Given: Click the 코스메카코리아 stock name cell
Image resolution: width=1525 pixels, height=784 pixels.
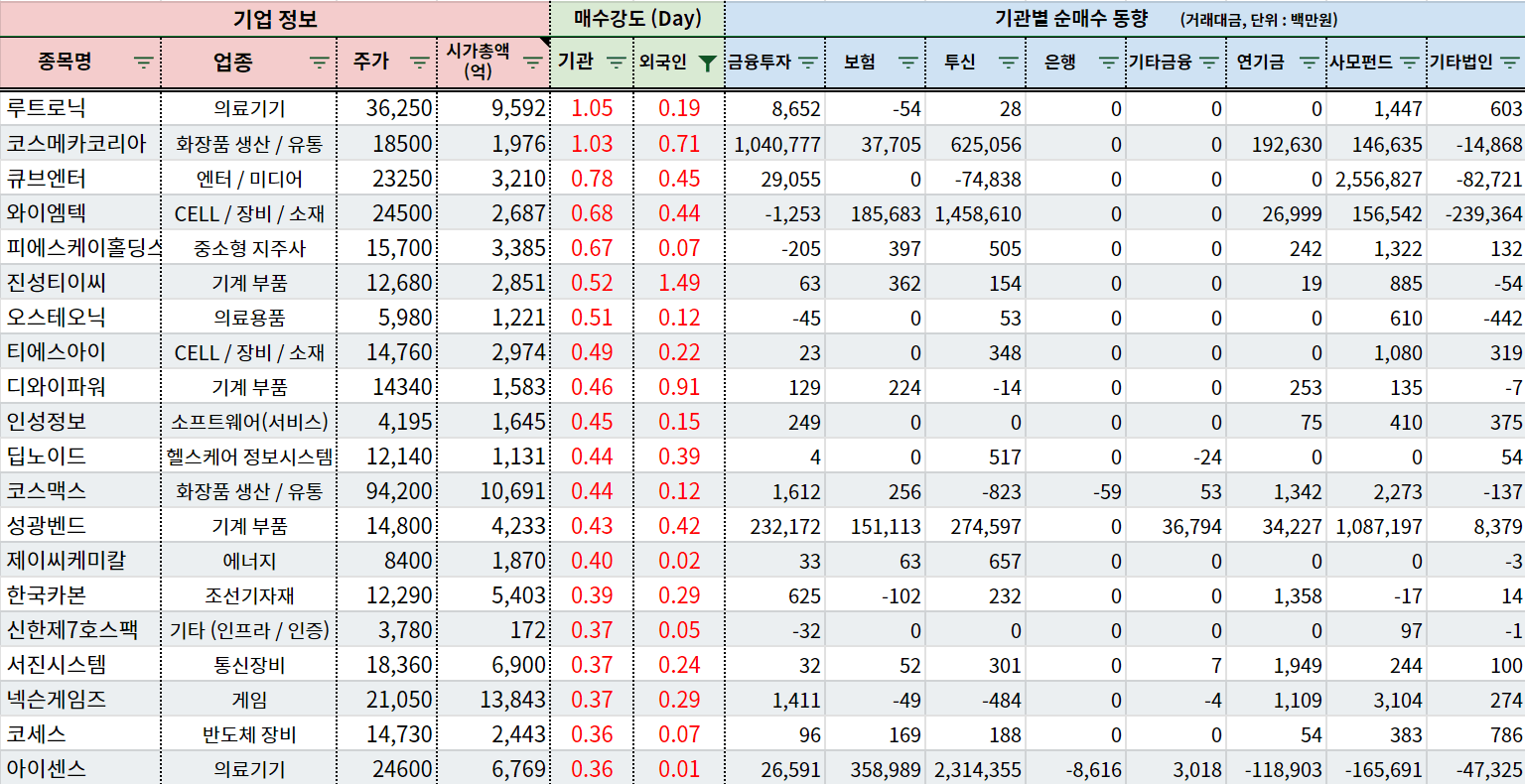Looking at the screenshot, I should (80, 143).
